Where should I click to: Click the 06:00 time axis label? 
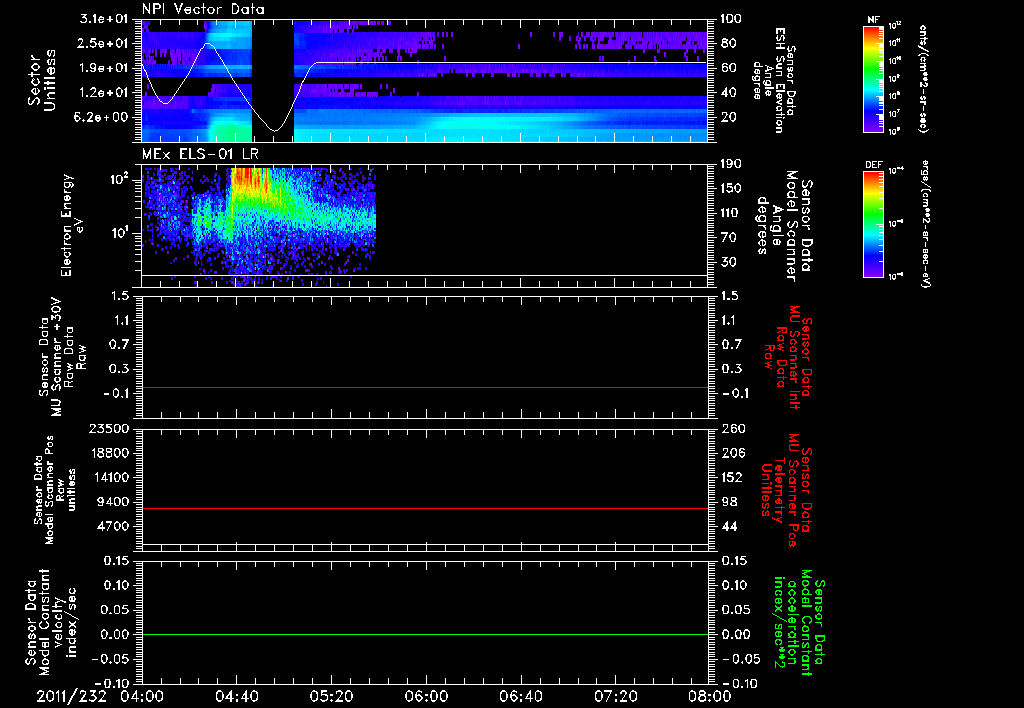point(426,696)
